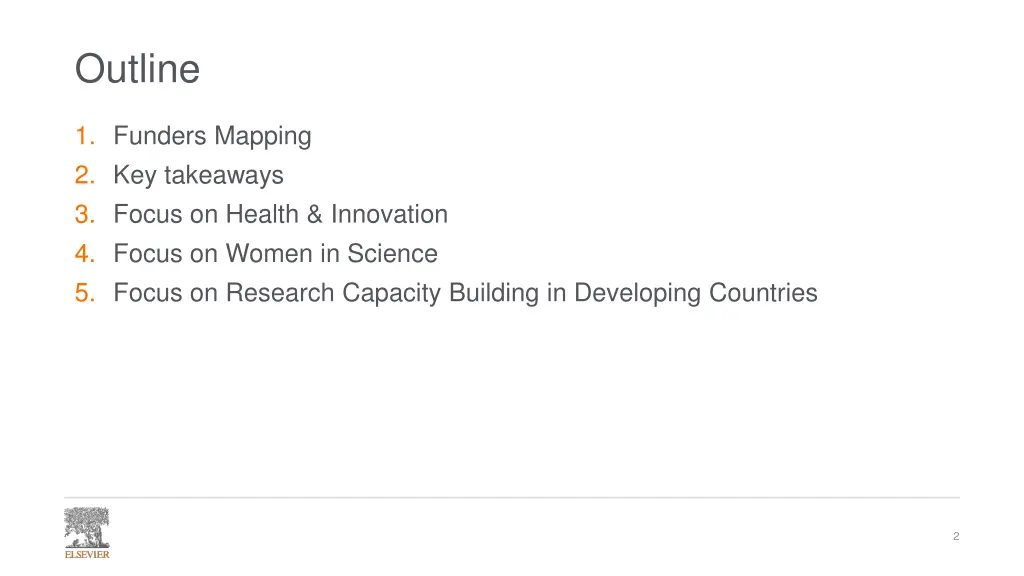Click the word Science in item four
This screenshot has width=1024, height=576.
[x=392, y=253]
